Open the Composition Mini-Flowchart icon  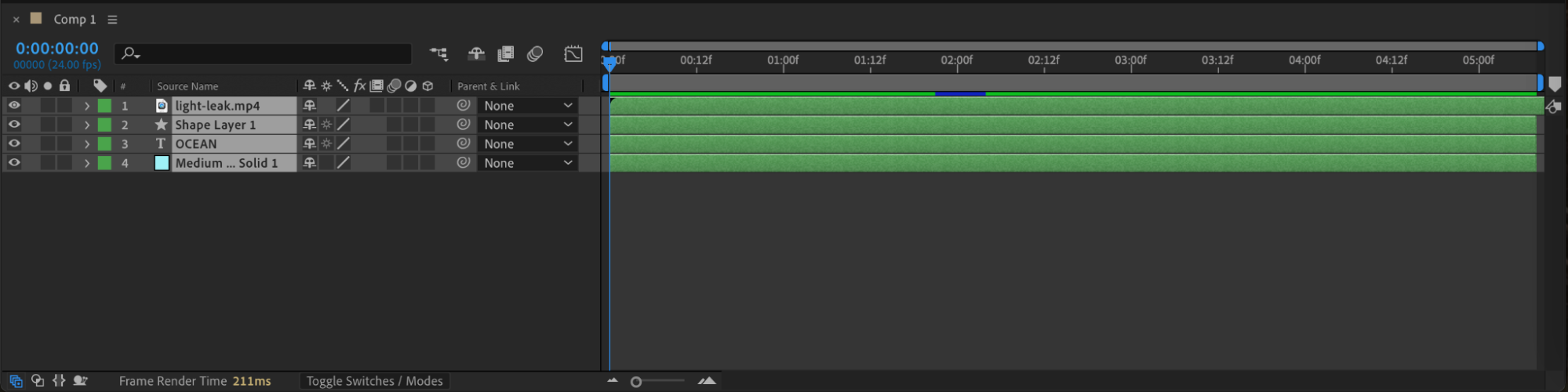(438, 53)
